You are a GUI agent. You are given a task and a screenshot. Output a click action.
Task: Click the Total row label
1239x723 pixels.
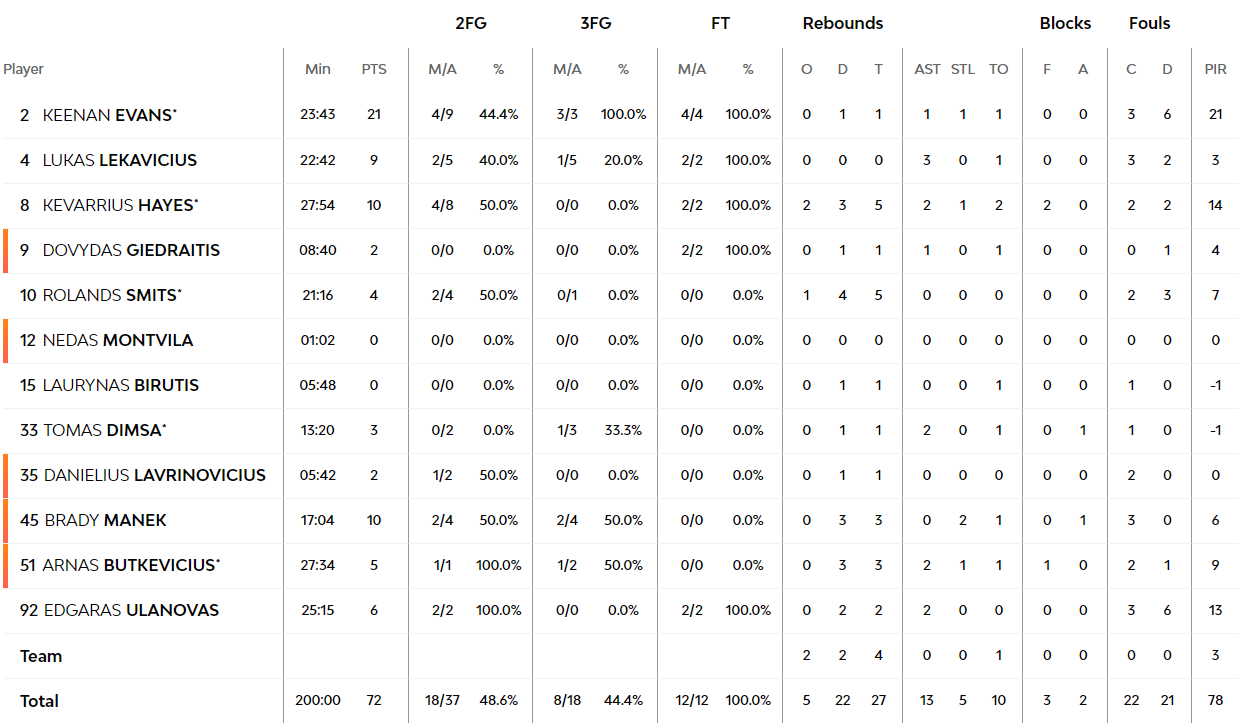tap(39, 701)
